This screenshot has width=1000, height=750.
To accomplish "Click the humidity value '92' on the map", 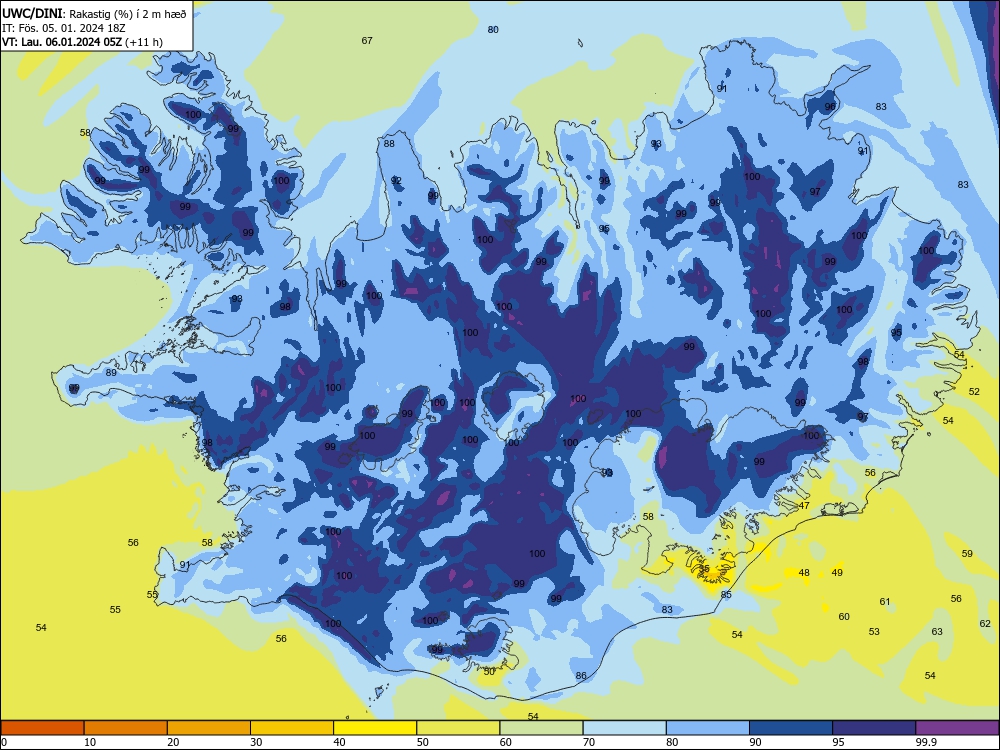I will coord(396,180).
